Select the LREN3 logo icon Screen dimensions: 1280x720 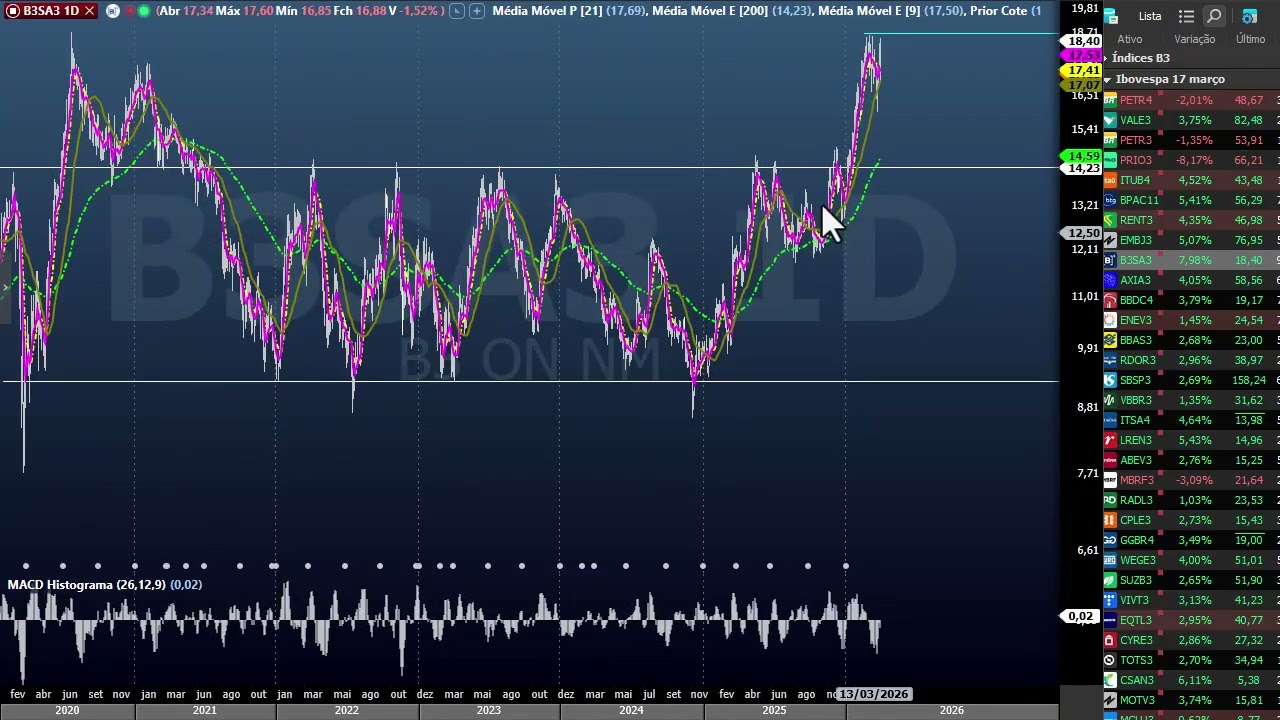(x=1110, y=440)
